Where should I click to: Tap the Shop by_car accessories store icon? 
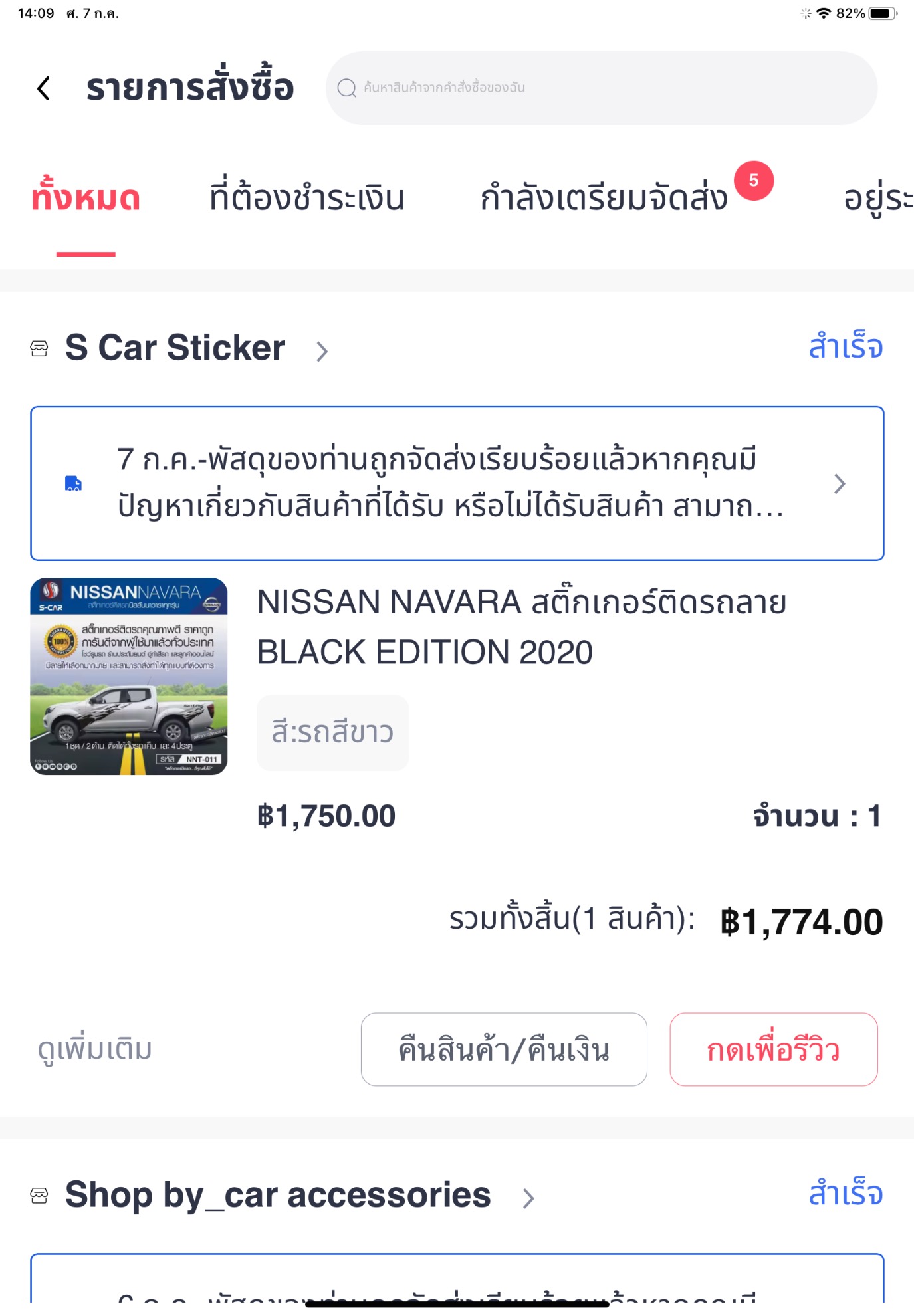[39, 1196]
